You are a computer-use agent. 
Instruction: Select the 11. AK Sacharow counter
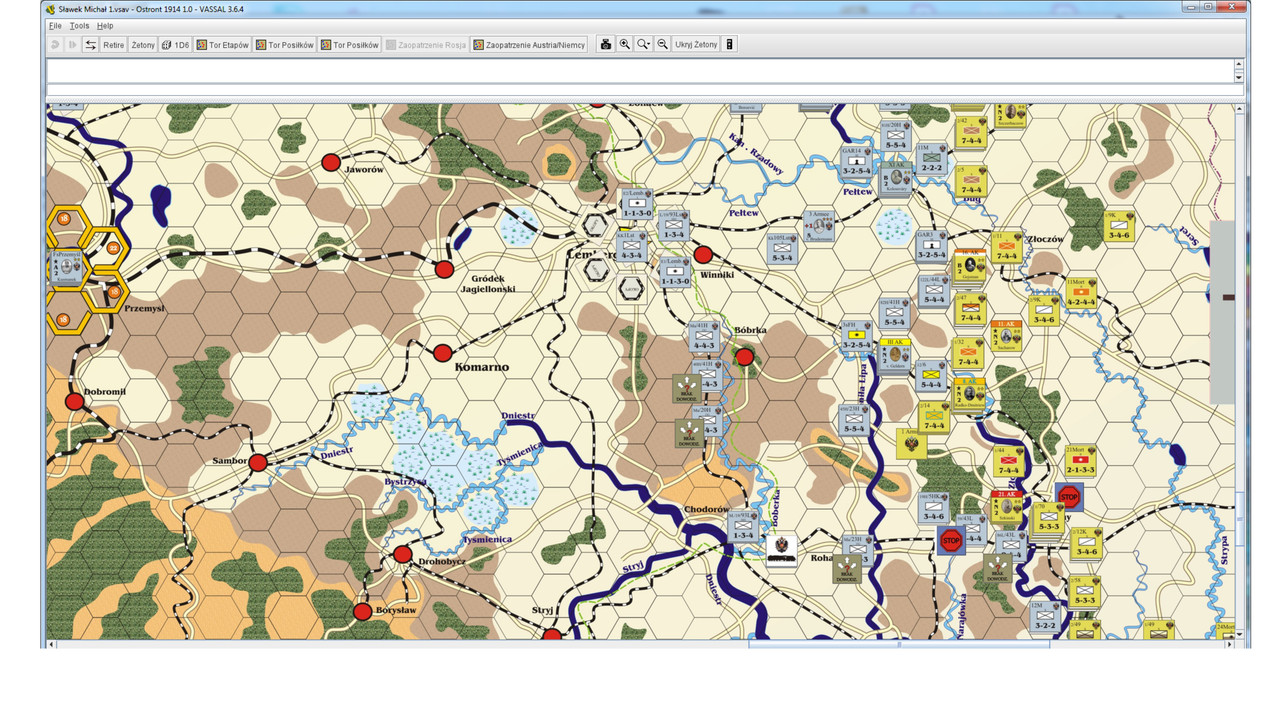1007,337
